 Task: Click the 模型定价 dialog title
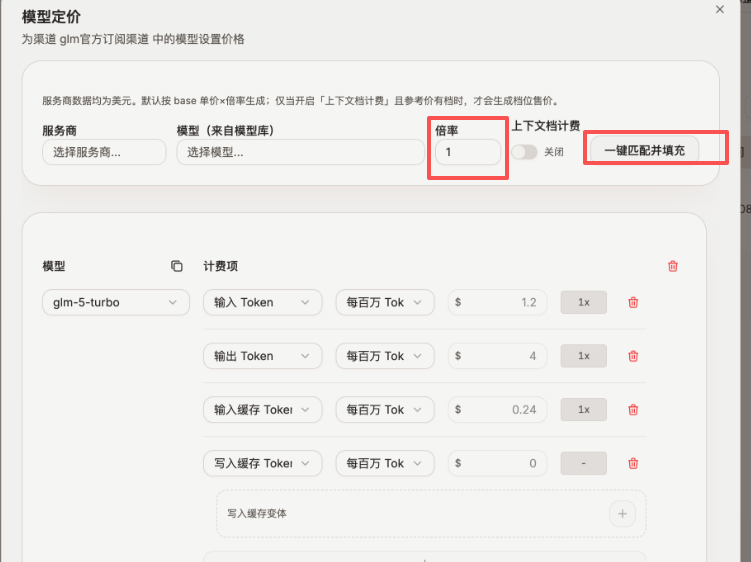pos(51,17)
